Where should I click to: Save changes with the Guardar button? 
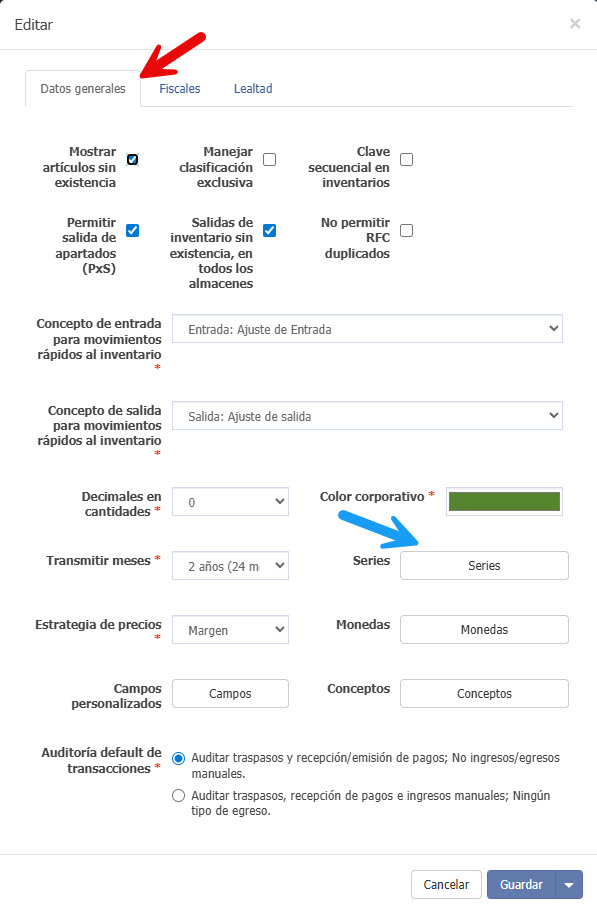pyautogui.click(x=521, y=884)
